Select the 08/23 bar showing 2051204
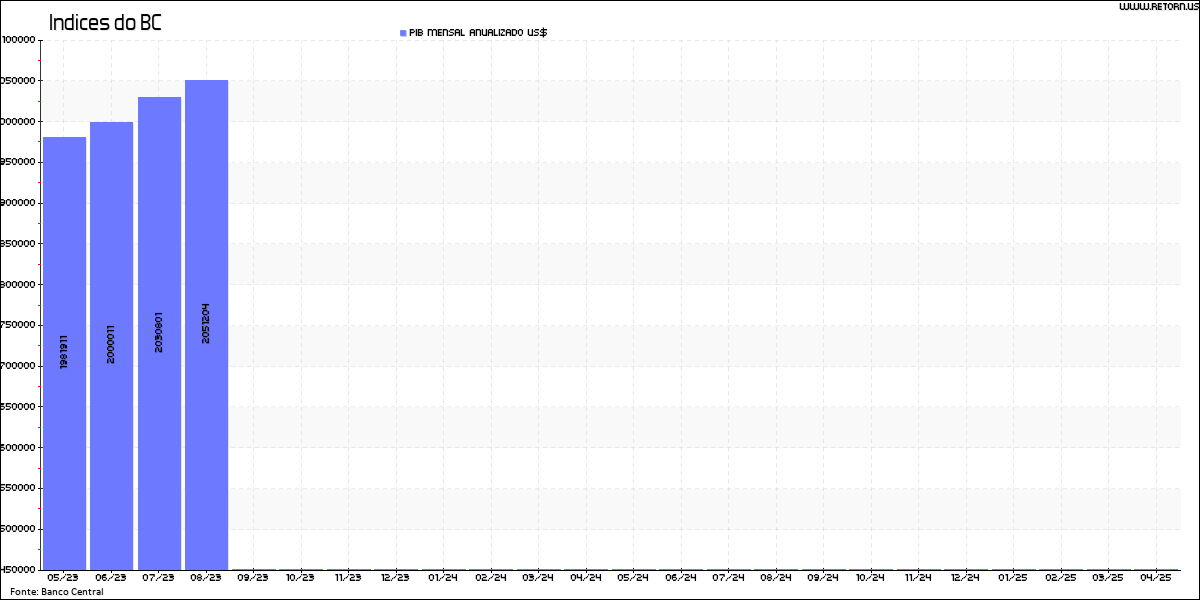 coord(206,325)
